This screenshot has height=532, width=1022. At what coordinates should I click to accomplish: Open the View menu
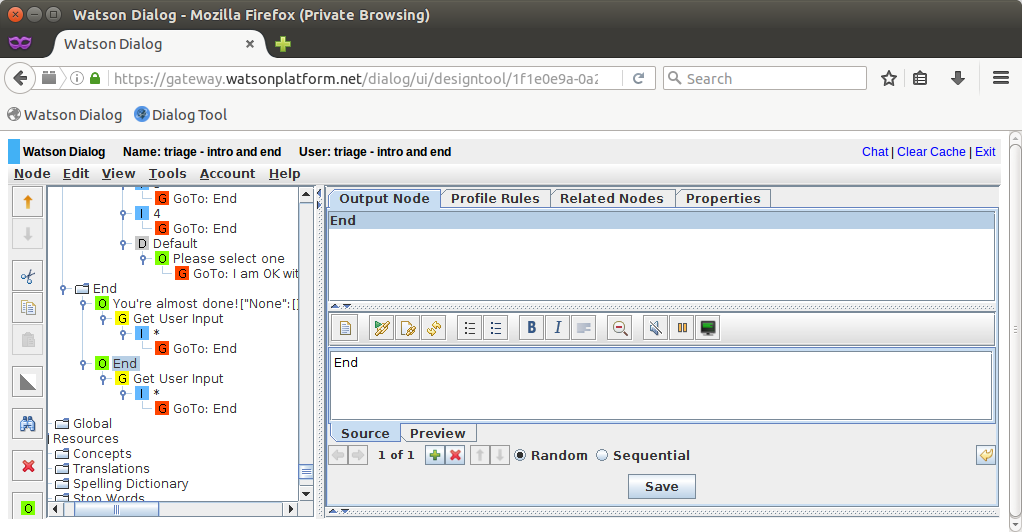(118, 174)
